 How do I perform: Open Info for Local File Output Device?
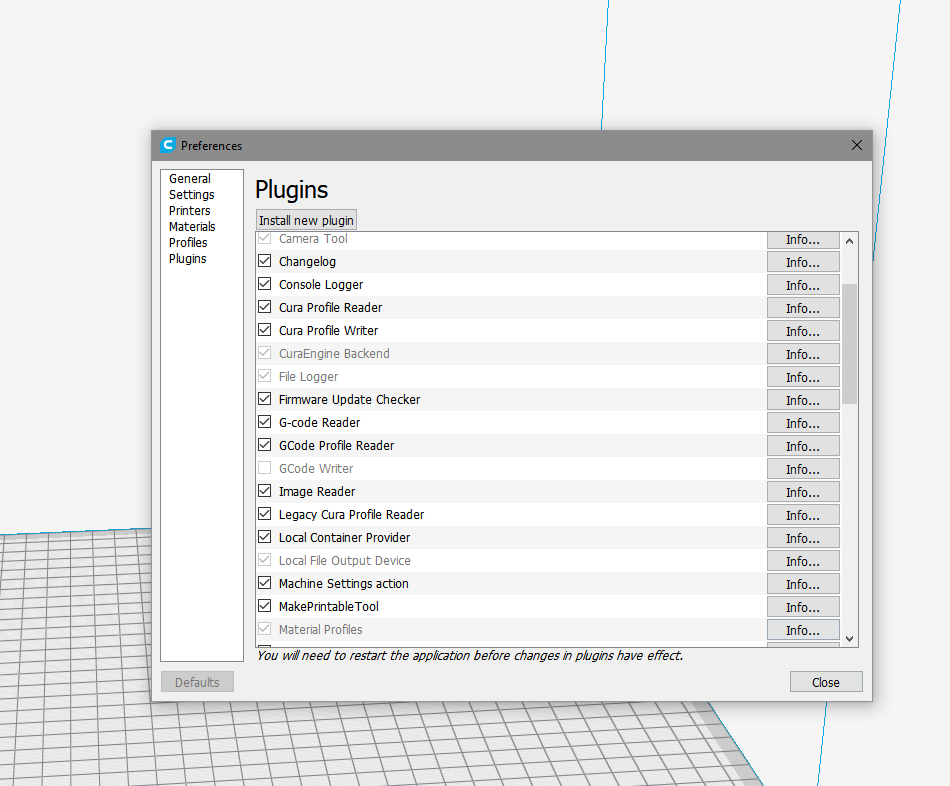point(803,562)
